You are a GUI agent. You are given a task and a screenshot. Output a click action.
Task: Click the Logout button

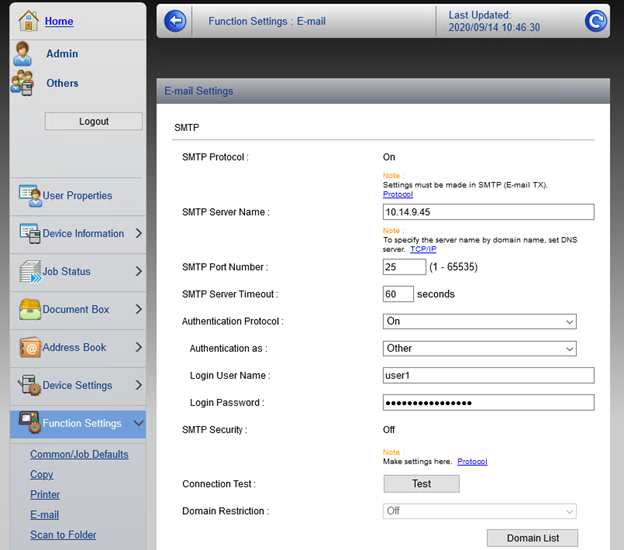pos(94,121)
